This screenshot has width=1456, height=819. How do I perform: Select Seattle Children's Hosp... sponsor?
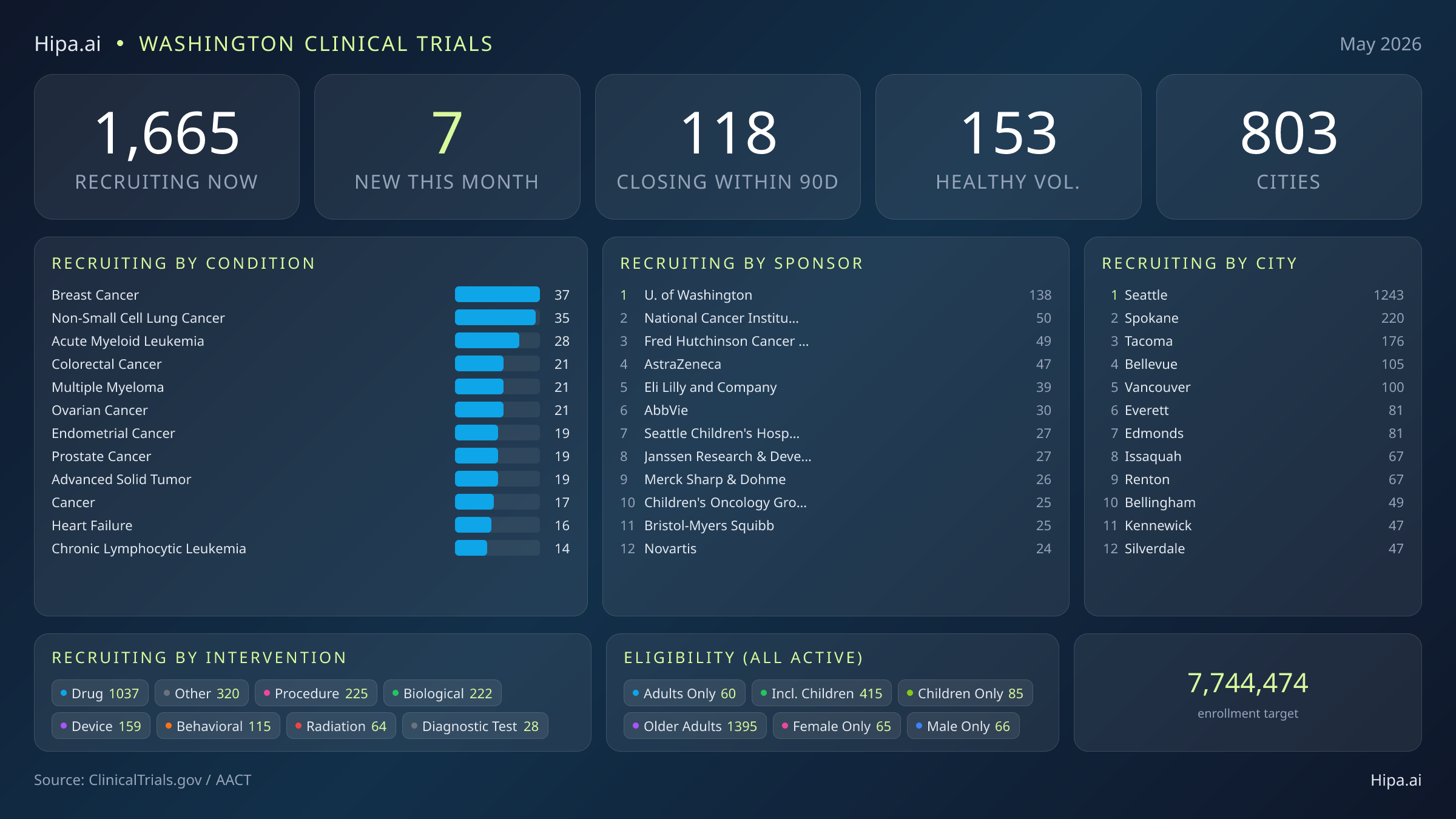835,433
